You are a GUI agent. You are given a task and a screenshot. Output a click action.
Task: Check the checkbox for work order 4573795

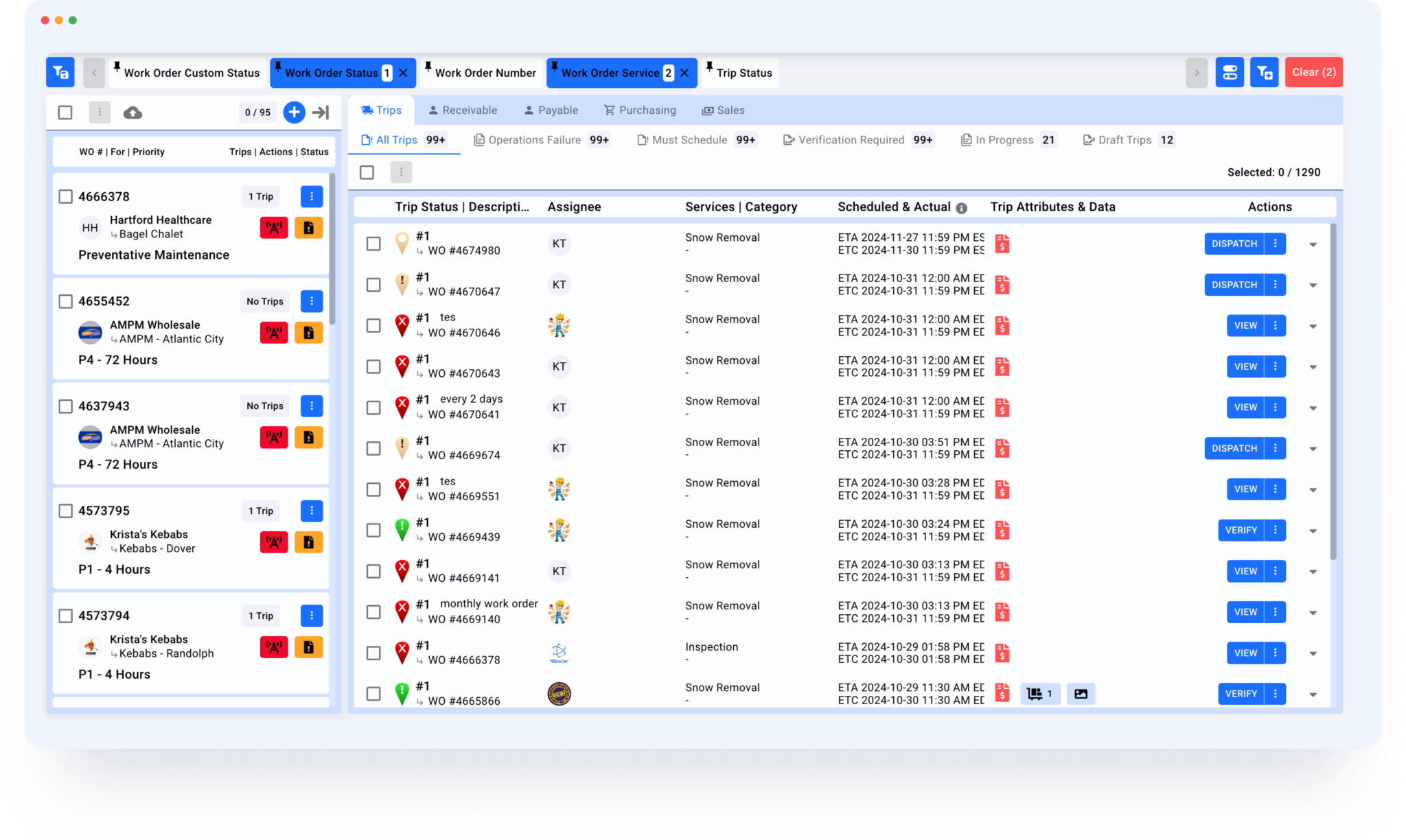(x=65, y=511)
